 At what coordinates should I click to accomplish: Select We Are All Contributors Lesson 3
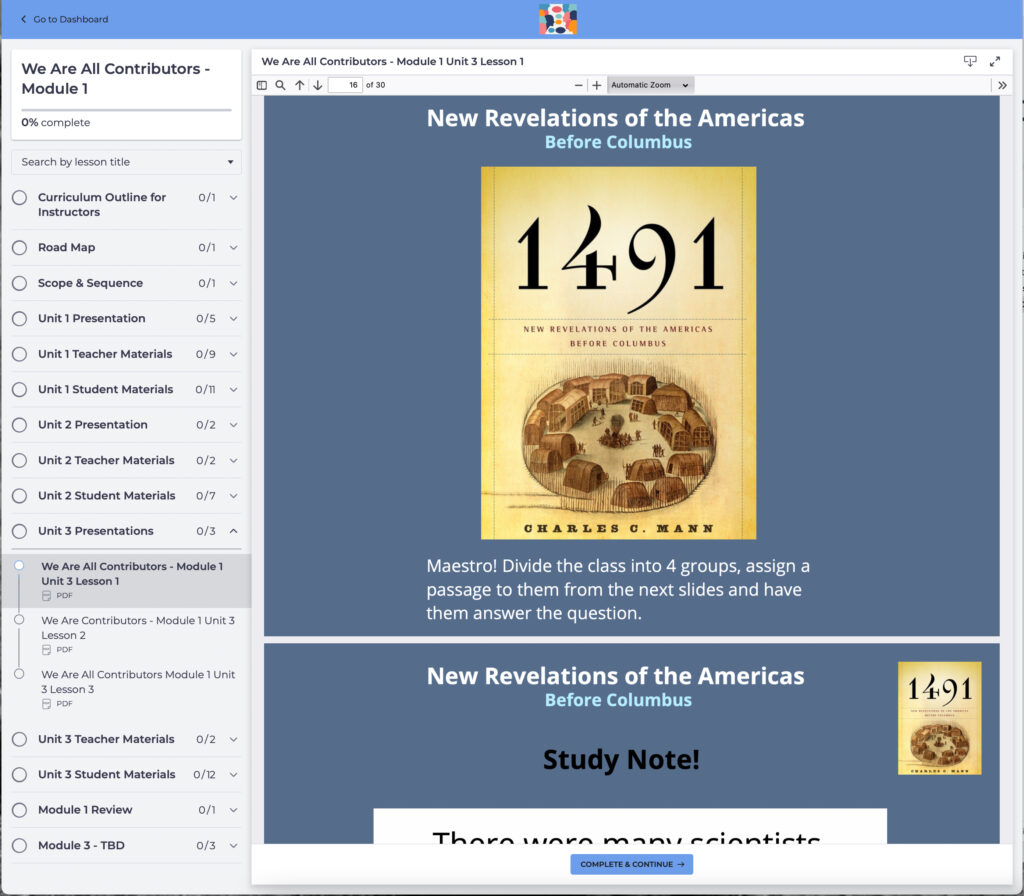137,681
